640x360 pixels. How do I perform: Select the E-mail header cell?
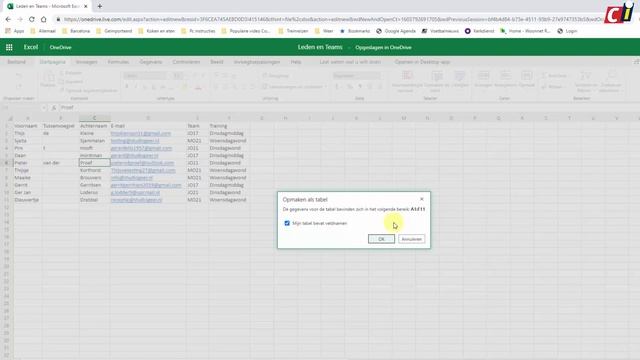point(148,126)
